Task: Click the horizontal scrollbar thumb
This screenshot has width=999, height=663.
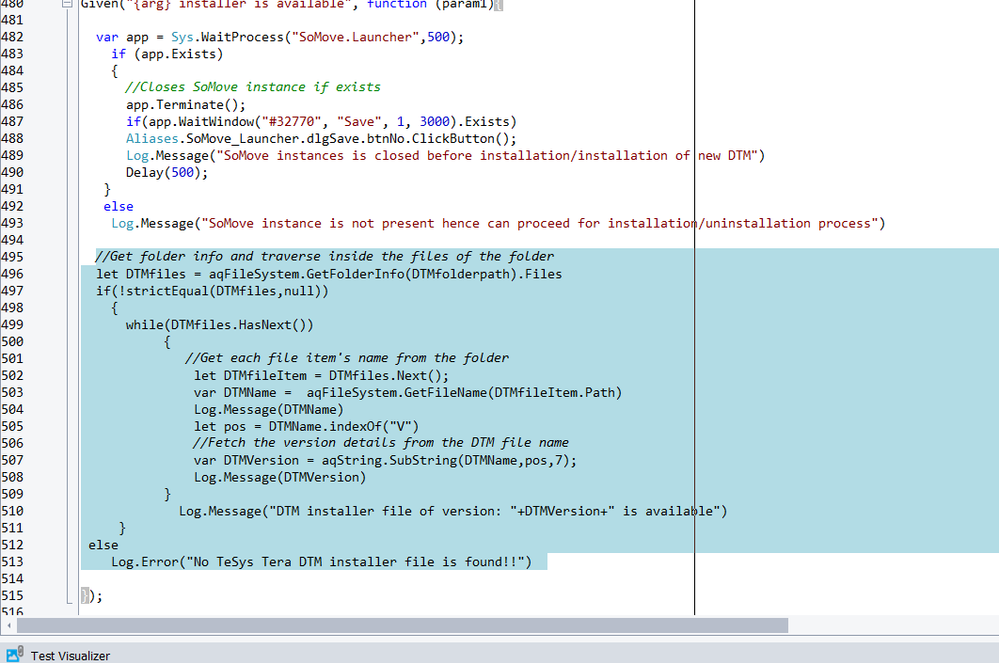Action: point(400,625)
